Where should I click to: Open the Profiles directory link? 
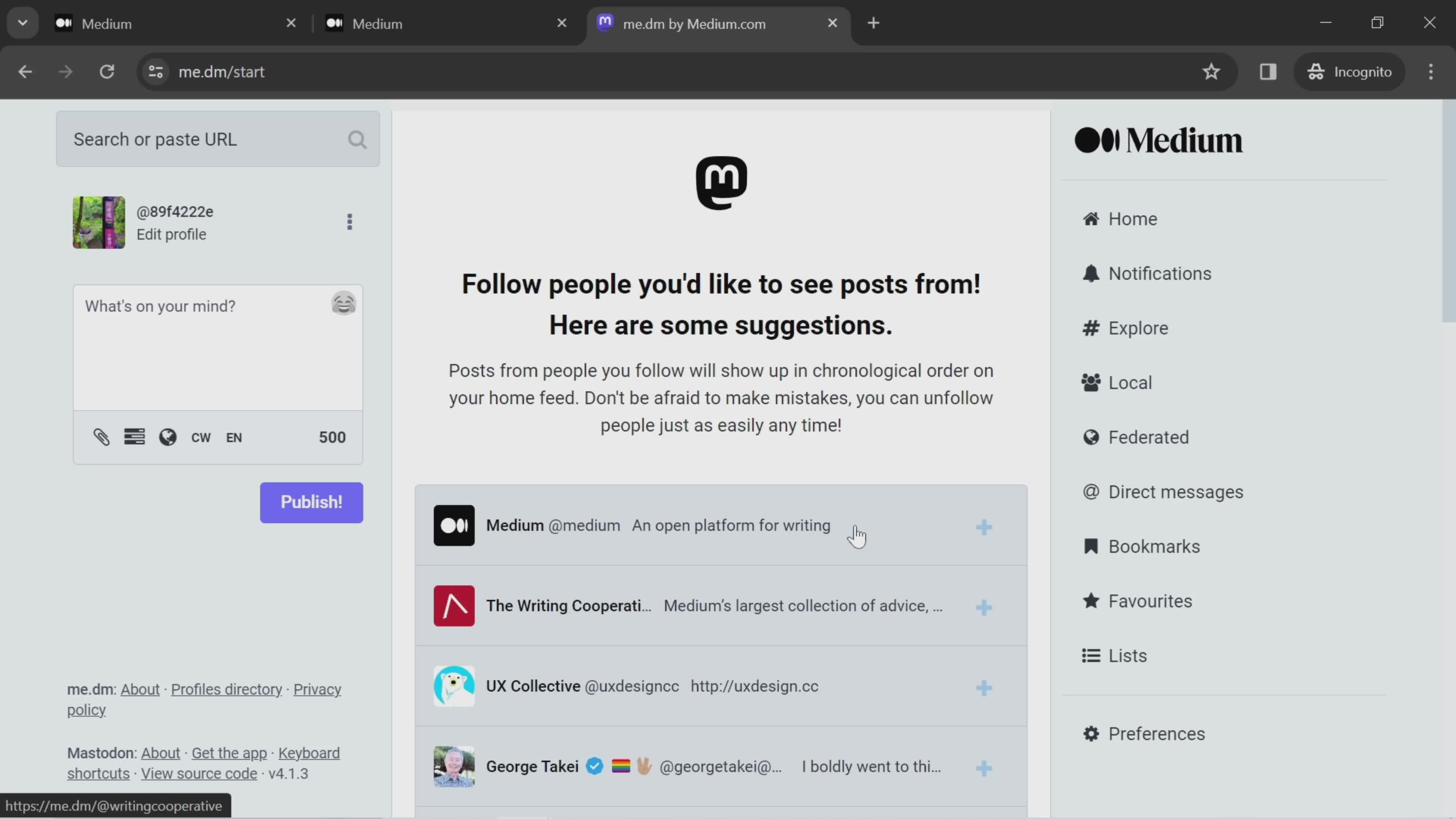point(226,690)
